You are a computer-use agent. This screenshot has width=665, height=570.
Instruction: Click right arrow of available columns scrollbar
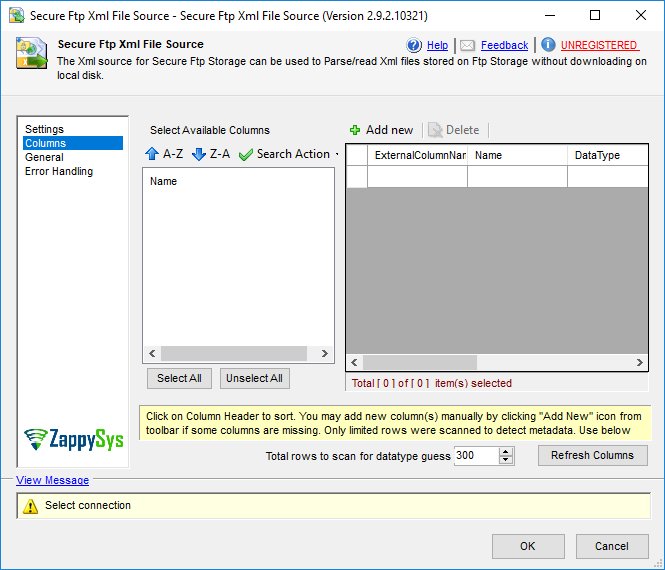(x=324, y=353)
